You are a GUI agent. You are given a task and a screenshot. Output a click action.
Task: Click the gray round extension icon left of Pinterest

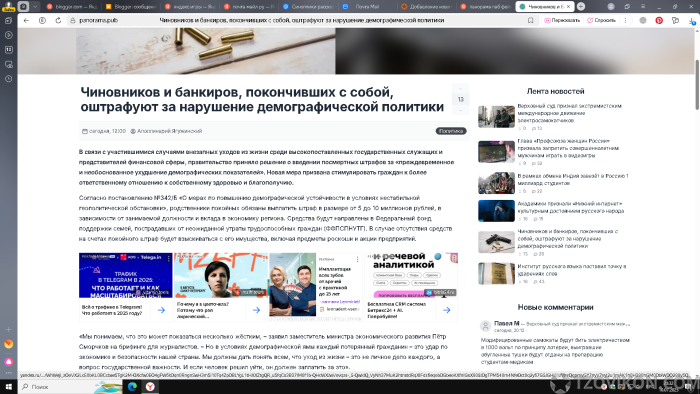[x=643, y=21]
